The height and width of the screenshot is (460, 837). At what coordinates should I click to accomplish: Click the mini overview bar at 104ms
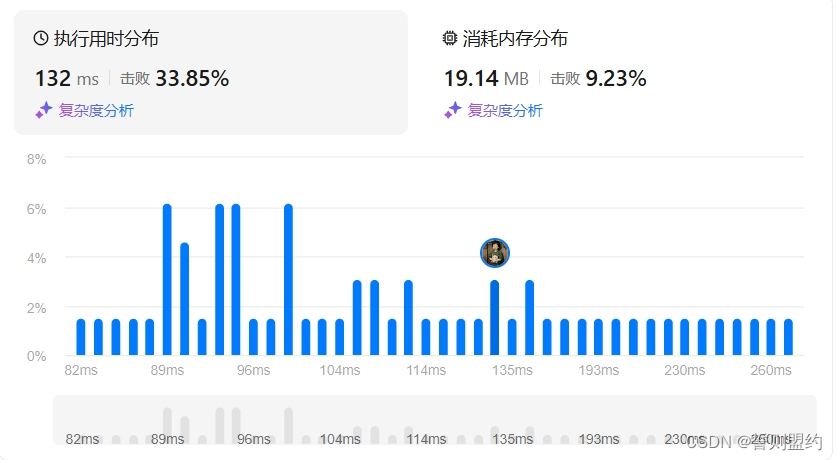tap(339, 439)
